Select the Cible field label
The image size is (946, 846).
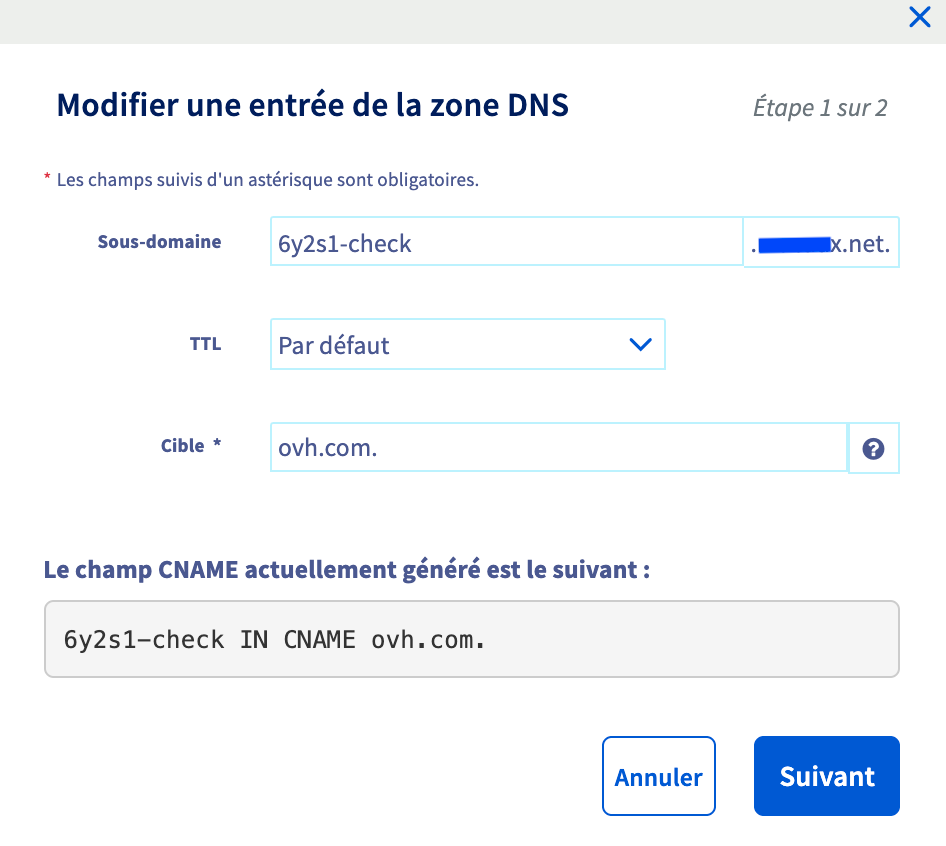click(182, 446)
